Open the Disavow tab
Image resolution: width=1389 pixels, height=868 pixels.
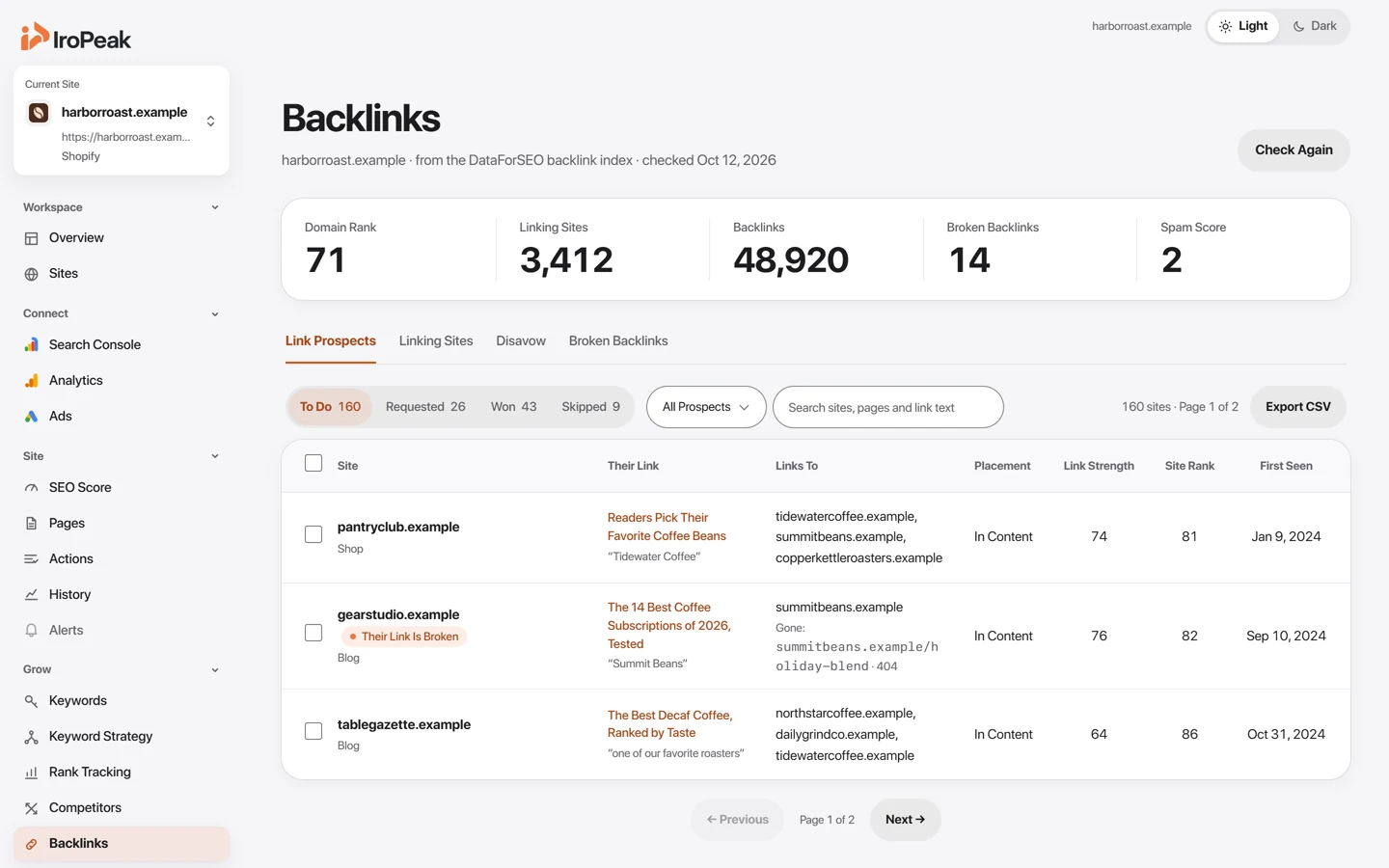521,341
